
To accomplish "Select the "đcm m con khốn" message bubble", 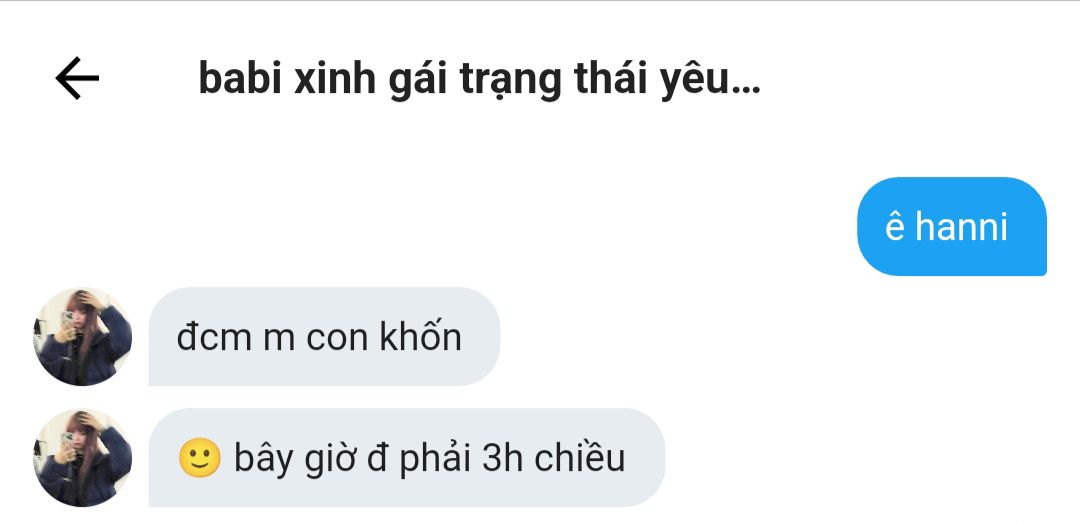I will 324,337.
